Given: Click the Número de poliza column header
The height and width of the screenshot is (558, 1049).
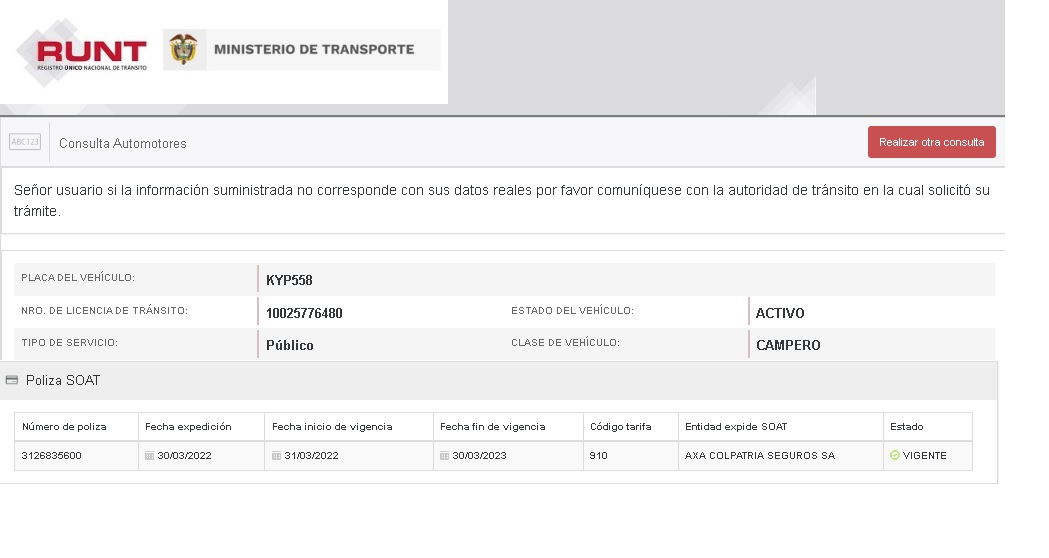Looking at the screenshot, I should (64, 427).
